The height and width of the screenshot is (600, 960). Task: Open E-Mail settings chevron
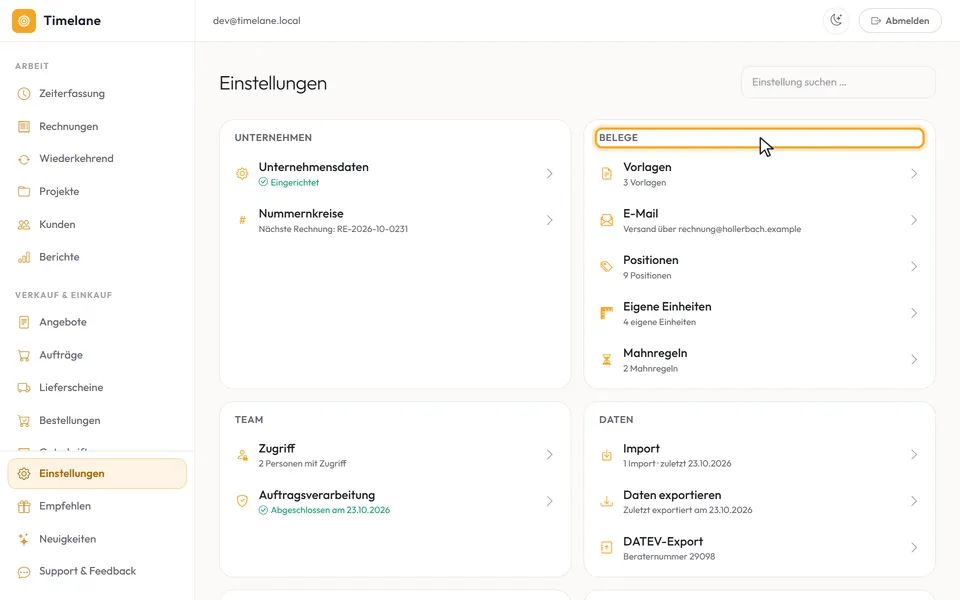pos(914,220)
